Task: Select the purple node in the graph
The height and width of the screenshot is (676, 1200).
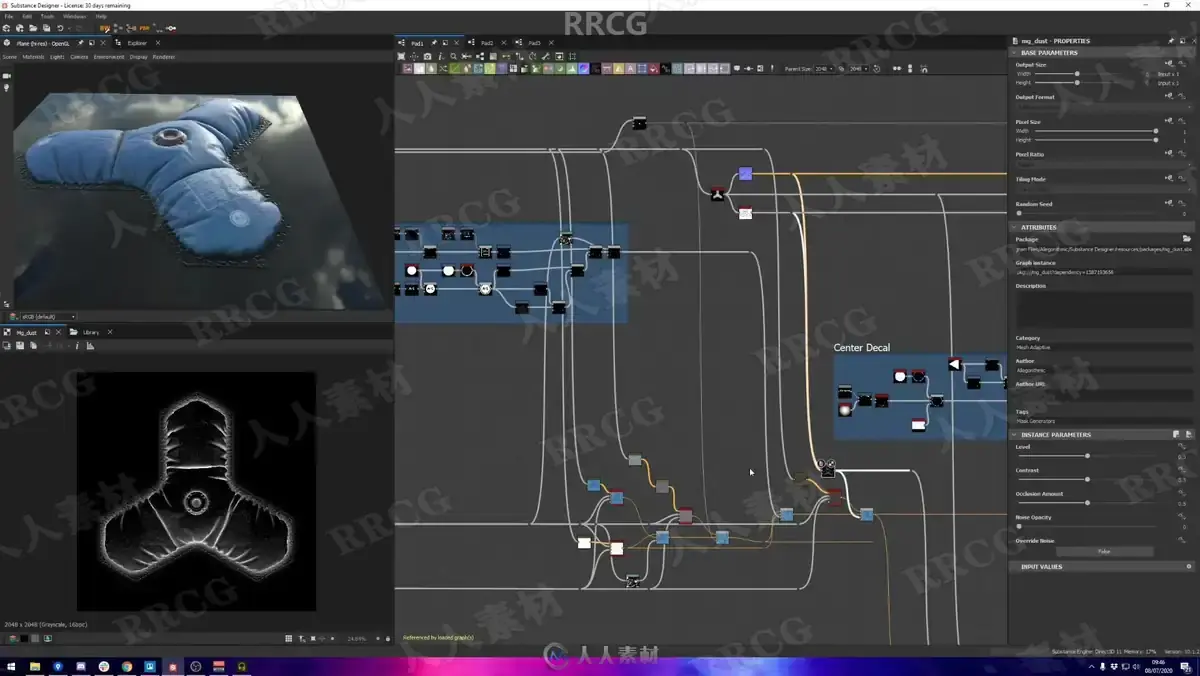Action: click(x=745, y=174)
